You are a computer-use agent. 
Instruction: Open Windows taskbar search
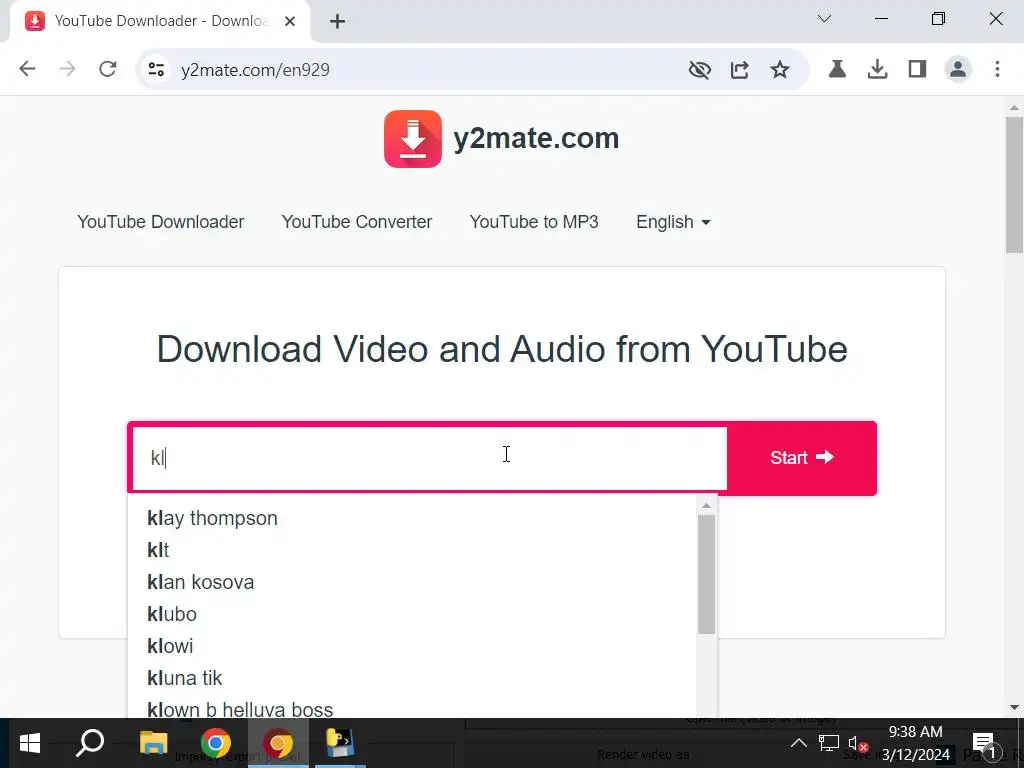coord(91,743)
